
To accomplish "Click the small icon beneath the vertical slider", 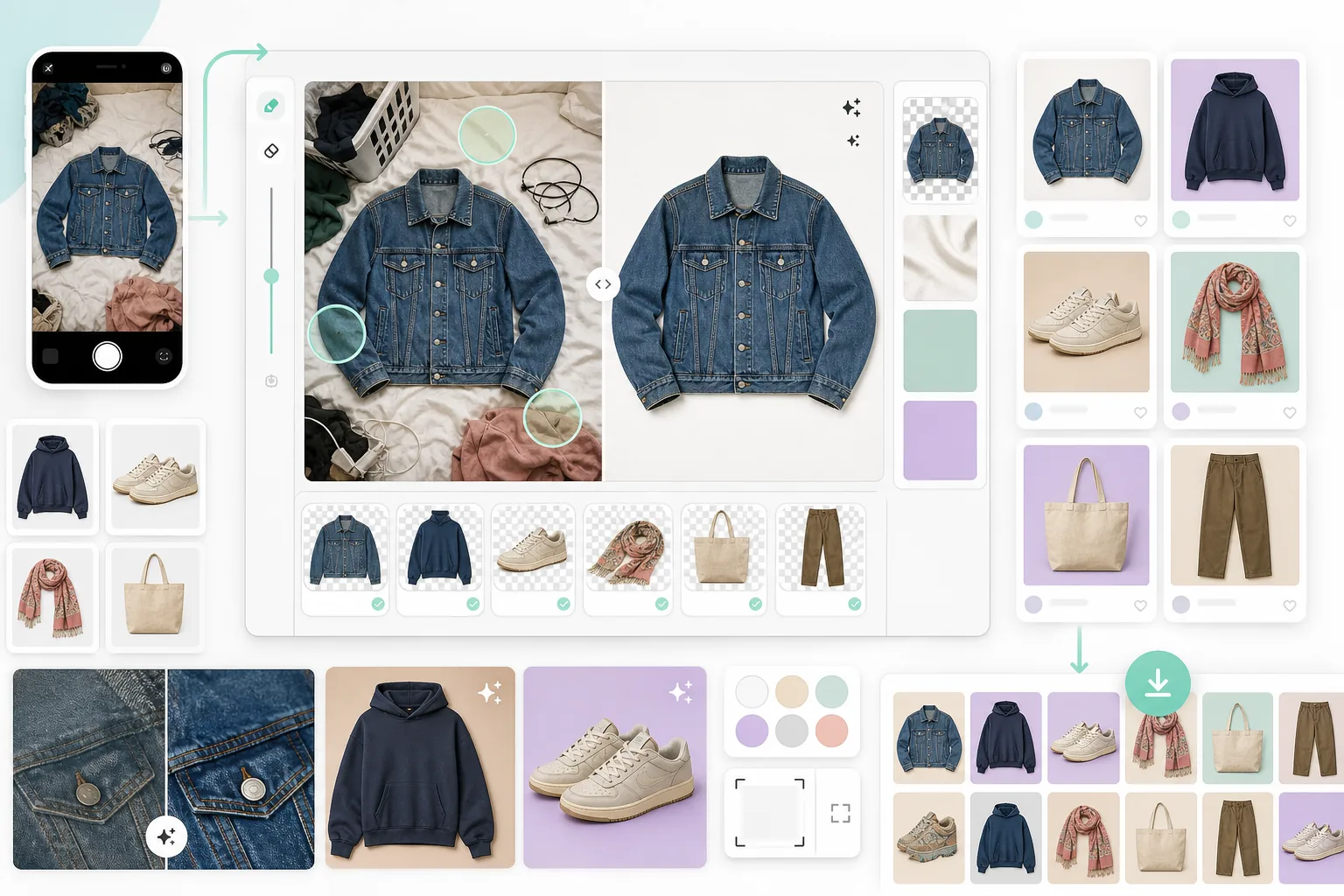I will coord(271,381).
